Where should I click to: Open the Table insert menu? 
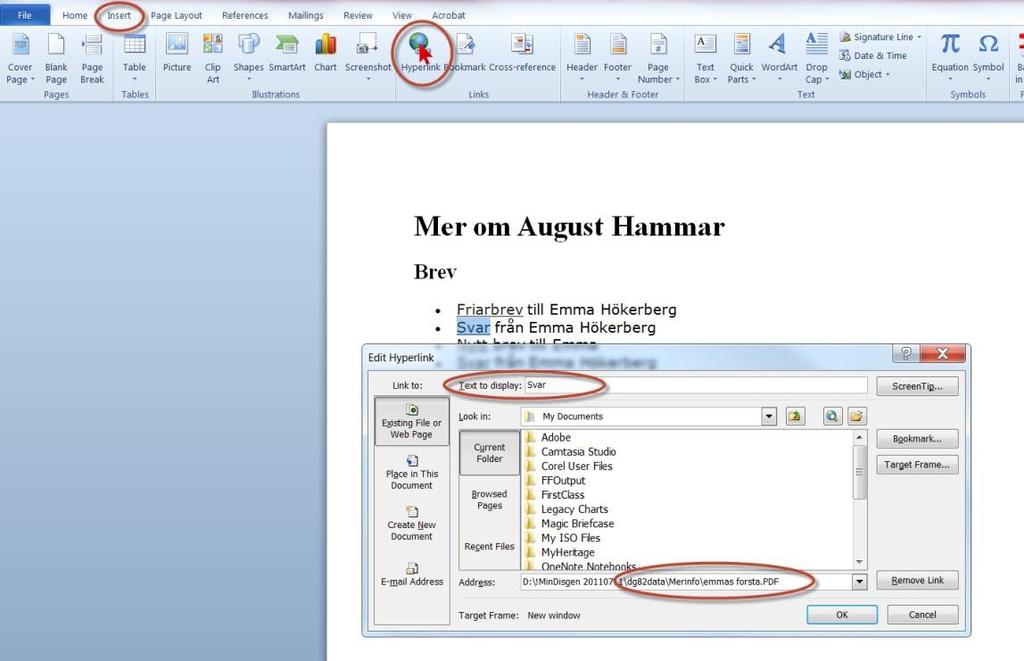(x=135, y=57)
